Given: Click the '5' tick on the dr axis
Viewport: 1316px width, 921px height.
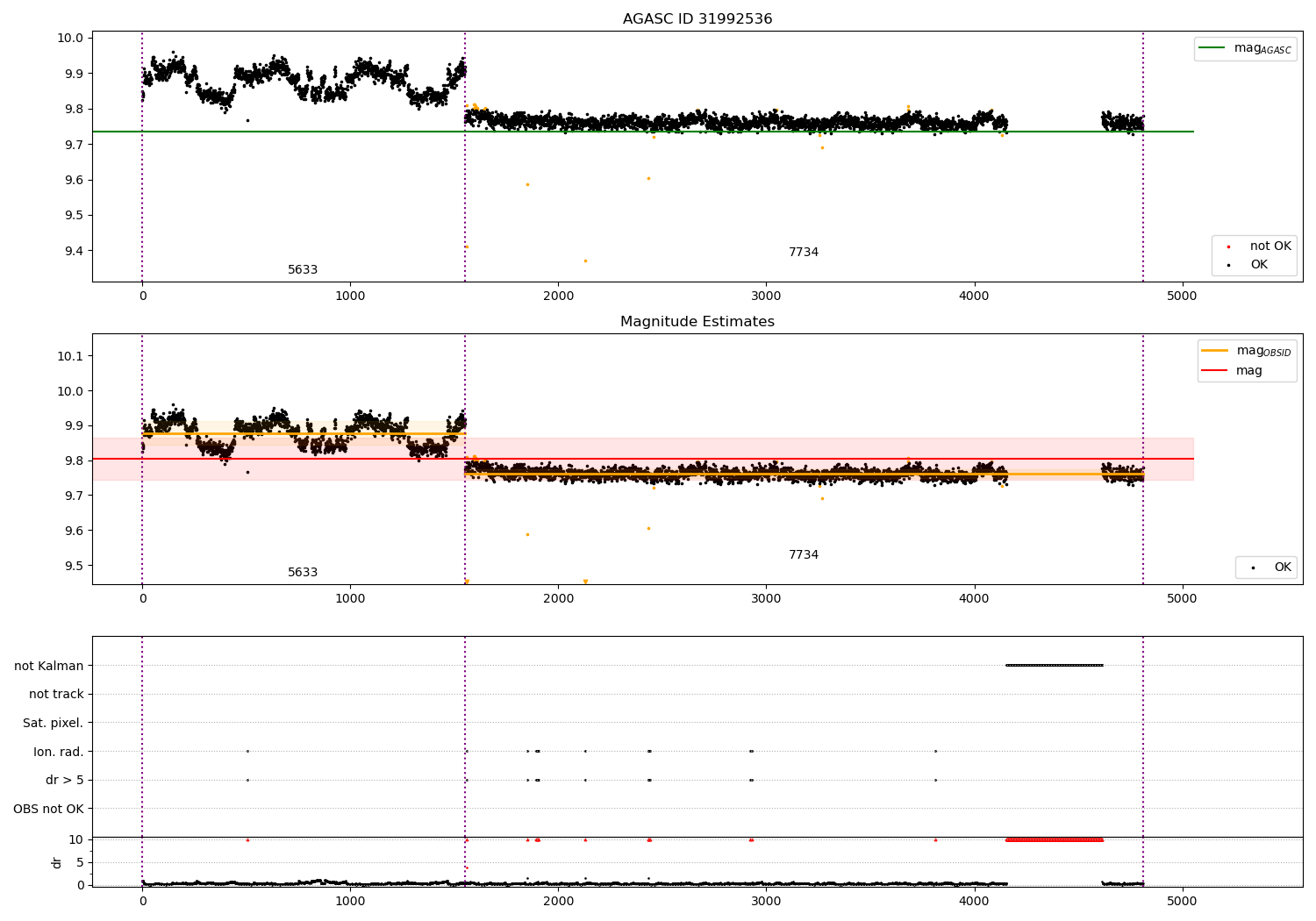Looking at the screenshot, I should pyautogui.click(x=80, y=862).
